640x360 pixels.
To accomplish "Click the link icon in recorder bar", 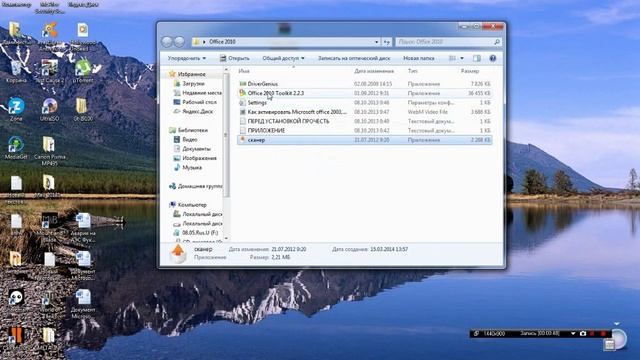I will click(x=476, y=333).
